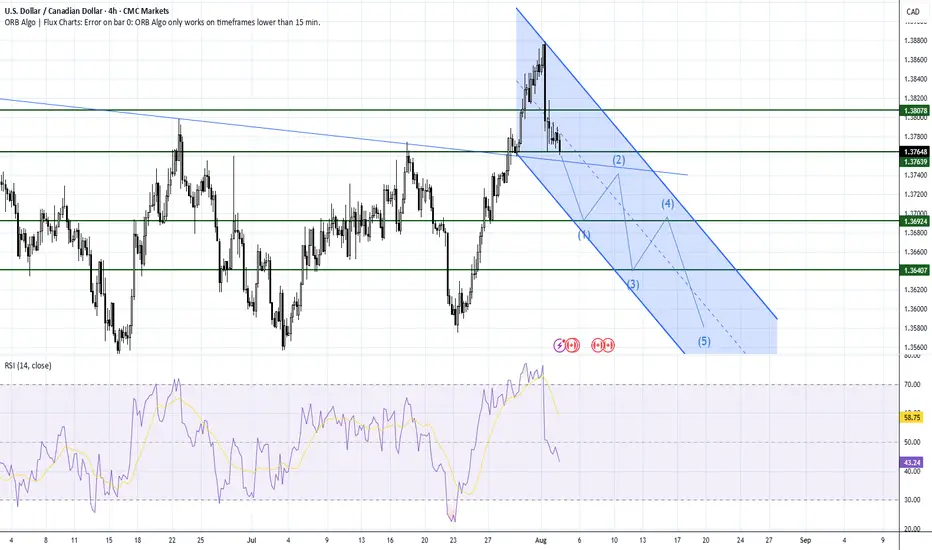Select the wave (3) label in the channel

[x=632, y=284]
